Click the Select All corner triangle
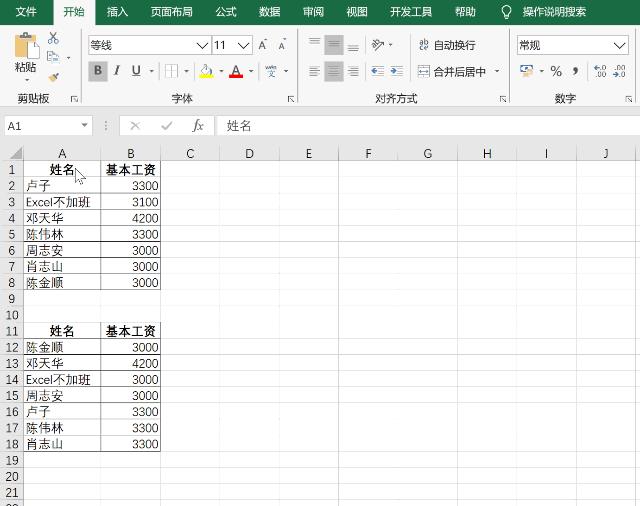The width and height of the screenshot is (640, 506). point(16,153)
